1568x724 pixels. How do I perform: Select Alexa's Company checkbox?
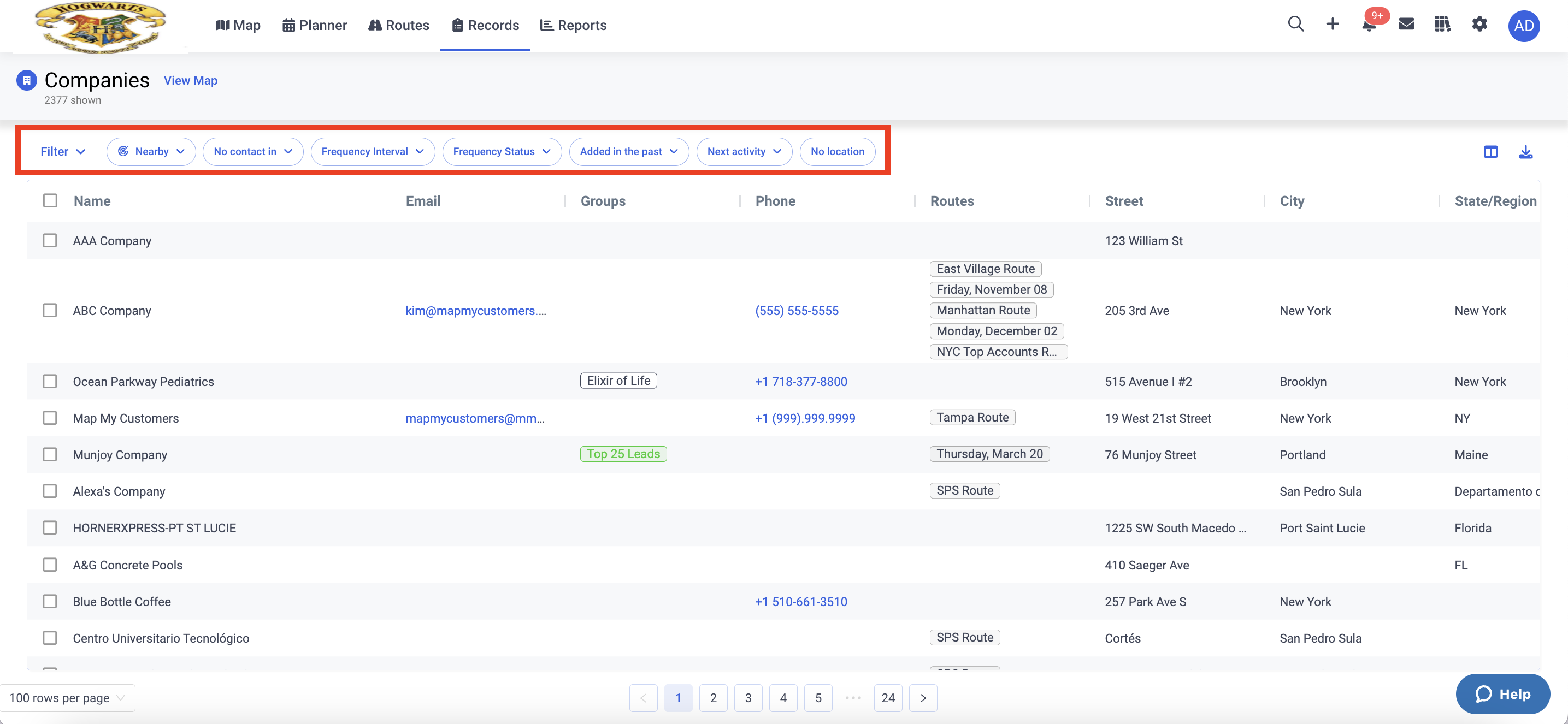[x=50, y=491]
